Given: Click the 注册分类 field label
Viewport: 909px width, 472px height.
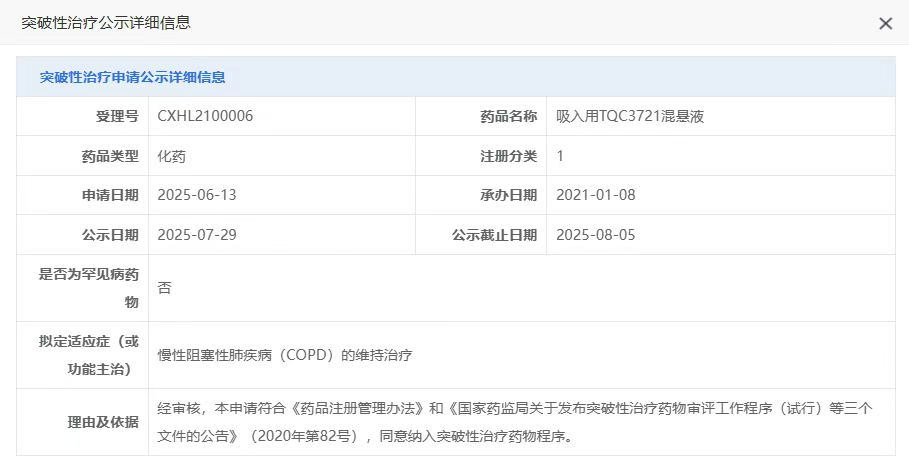Looking at the screenshot, I should [508, 156].
